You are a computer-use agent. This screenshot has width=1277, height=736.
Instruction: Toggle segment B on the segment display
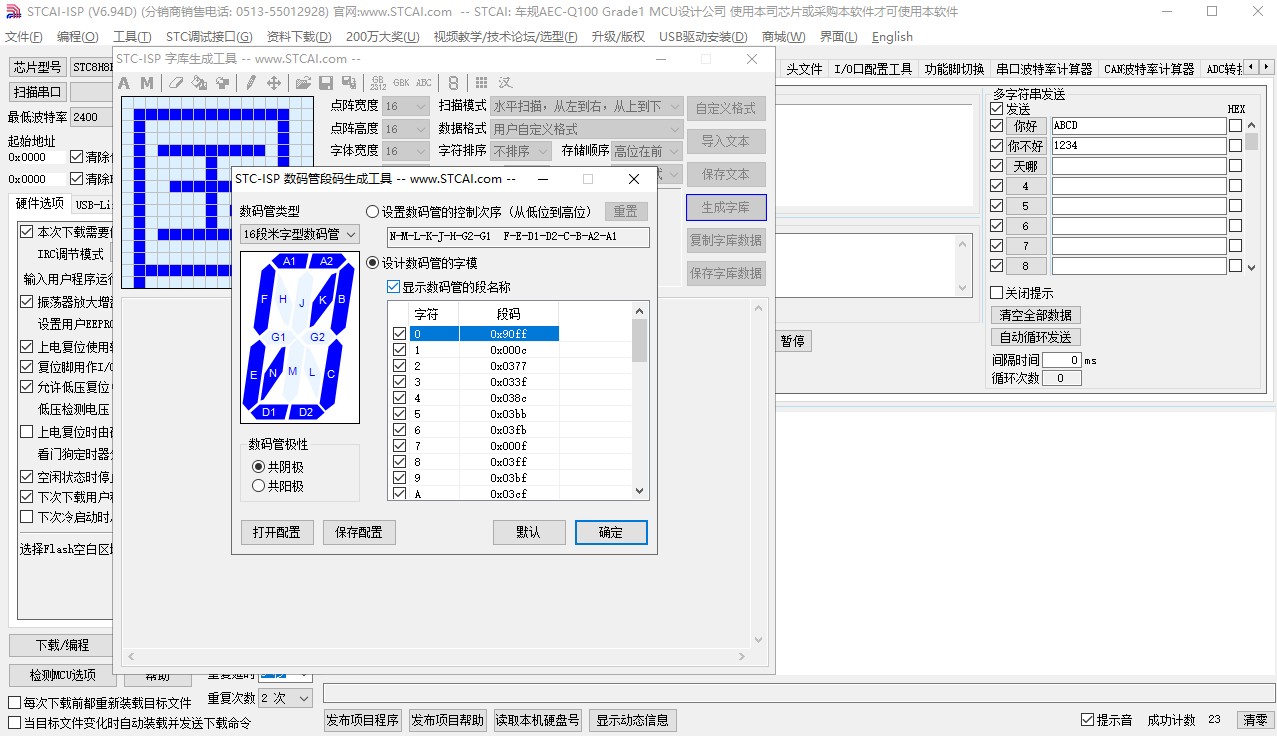pos(342,299)
